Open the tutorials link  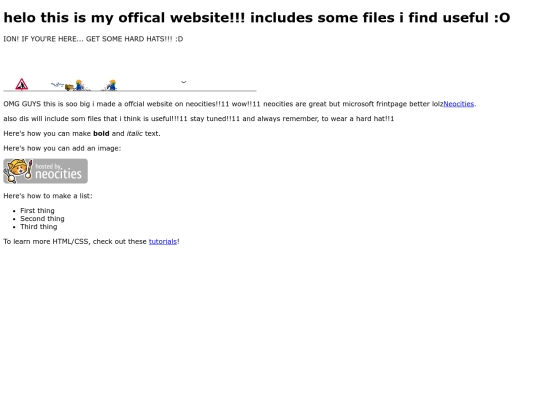pyautogui.click(x=163, y=242)
